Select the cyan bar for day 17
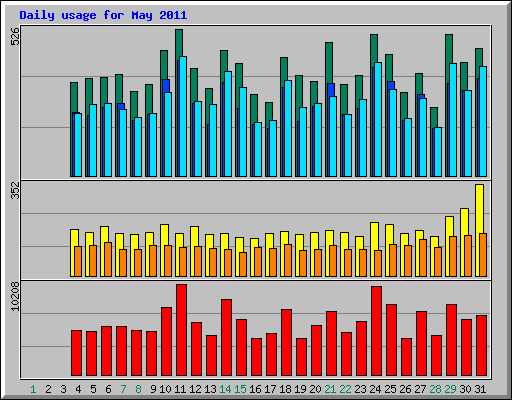 pos(273,148)
